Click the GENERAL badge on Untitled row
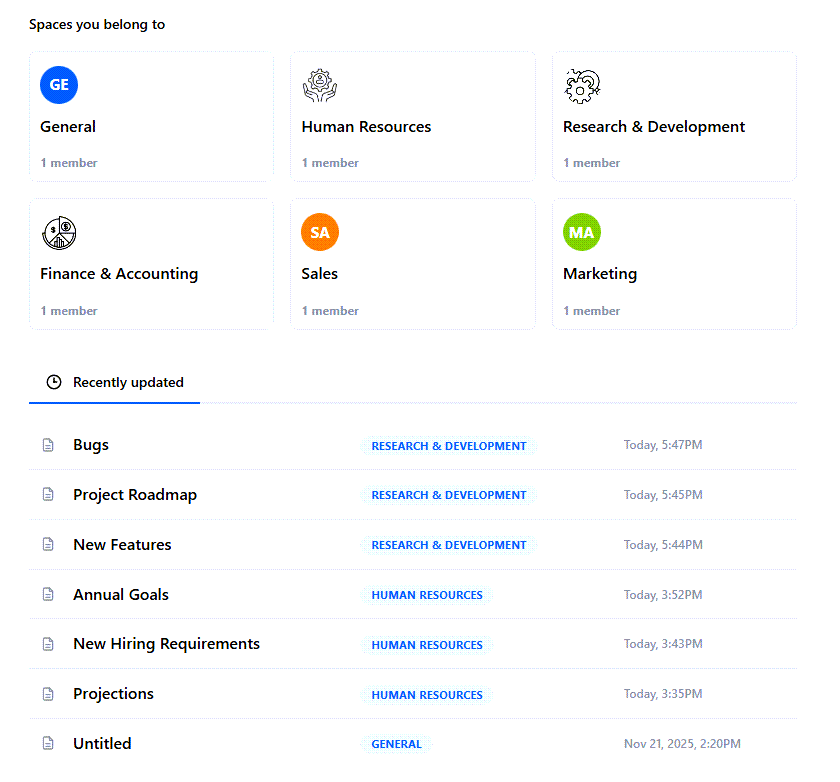The width and height of the screenshot is (840, 782). pos(396,744)
